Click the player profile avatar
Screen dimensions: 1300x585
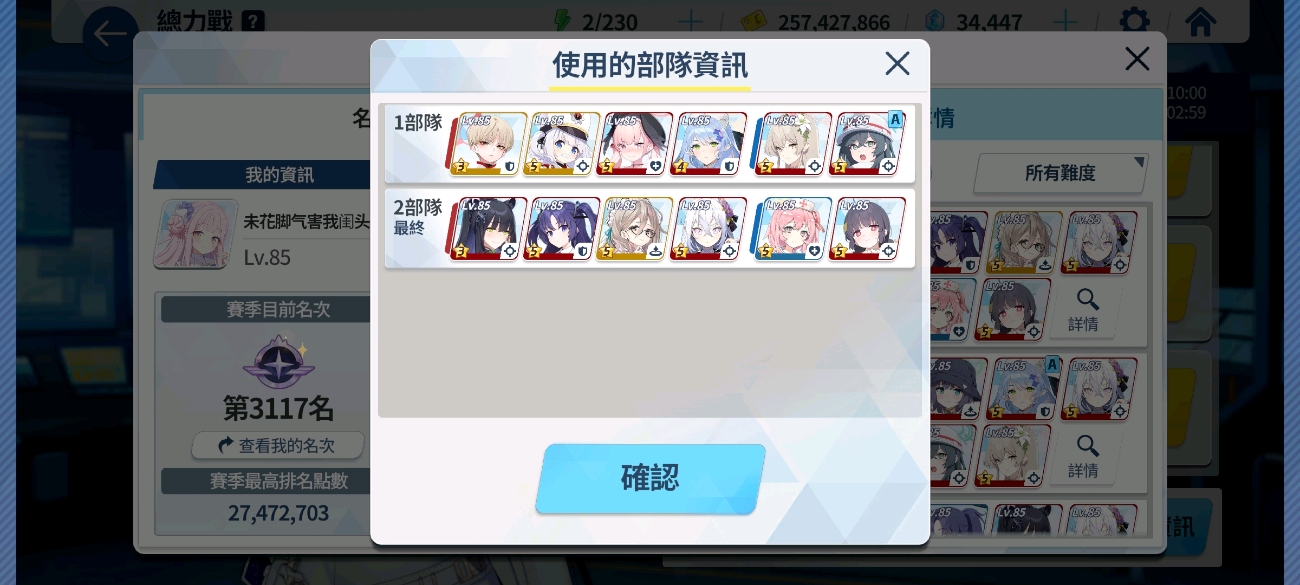[x=192, y=234]
